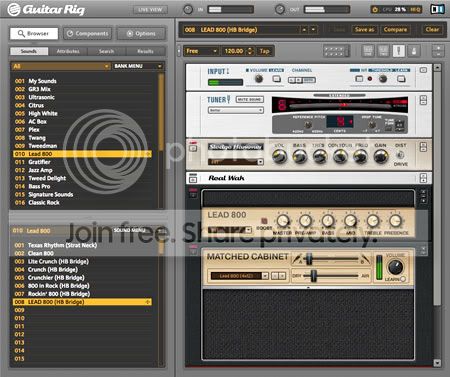The width and height of the screenshot is (450, 377).
Task: Toggle the first tapedeck toolbar icon
Action: pyautogui.click(x=368, y=51)
